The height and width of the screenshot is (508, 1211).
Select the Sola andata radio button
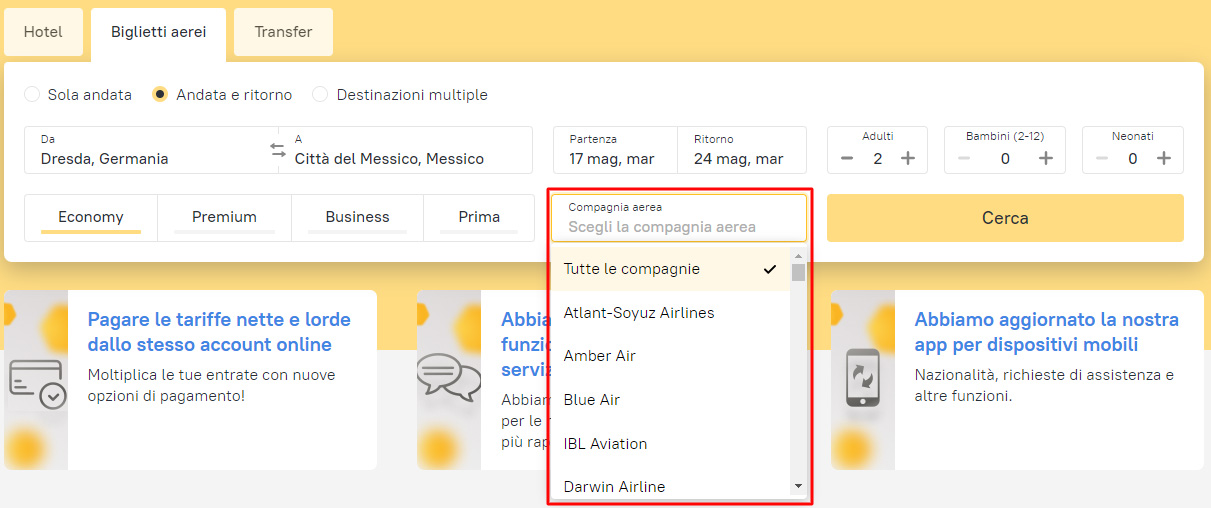(x=32, y=95)
